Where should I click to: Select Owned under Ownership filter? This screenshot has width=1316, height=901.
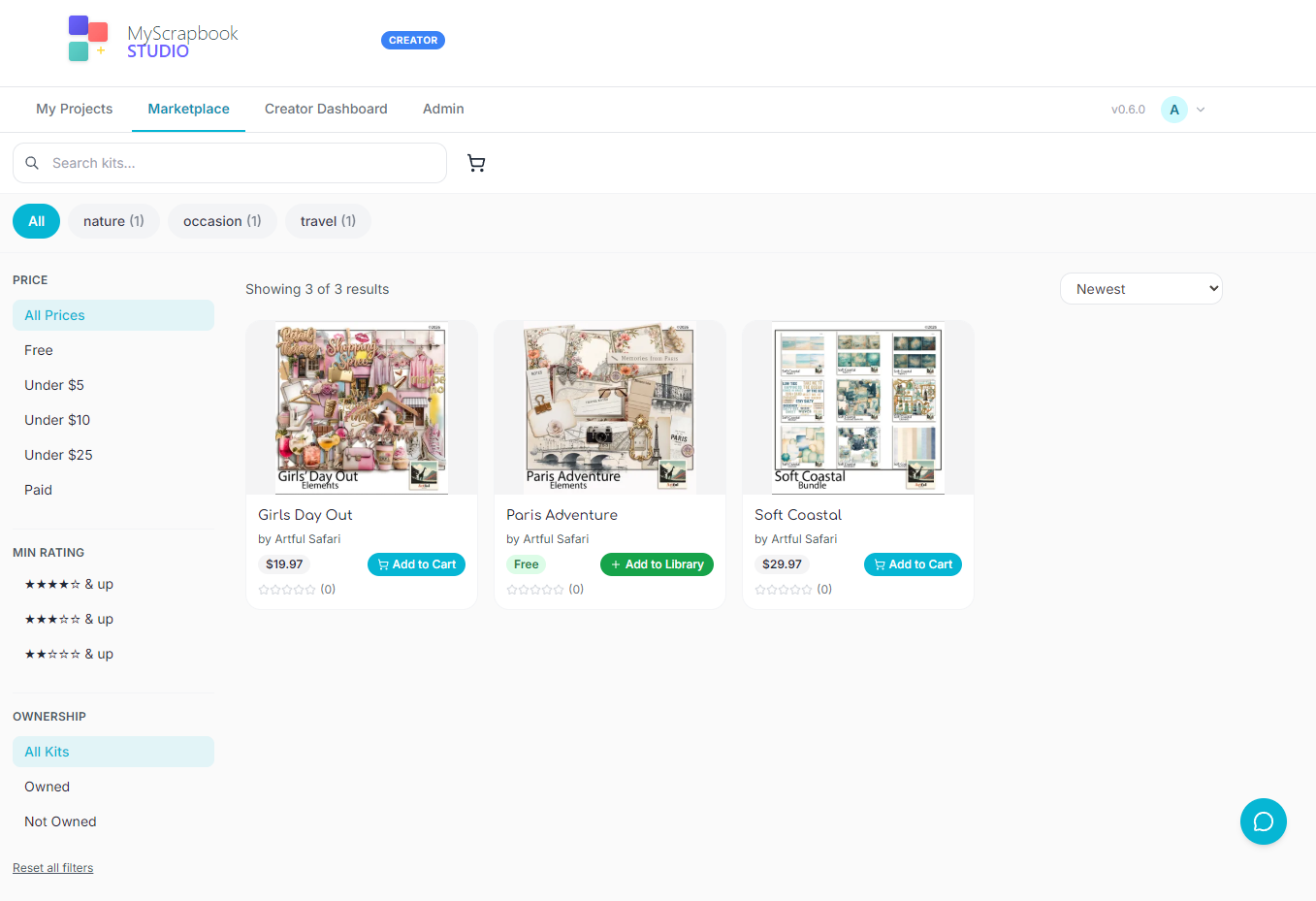47,787
